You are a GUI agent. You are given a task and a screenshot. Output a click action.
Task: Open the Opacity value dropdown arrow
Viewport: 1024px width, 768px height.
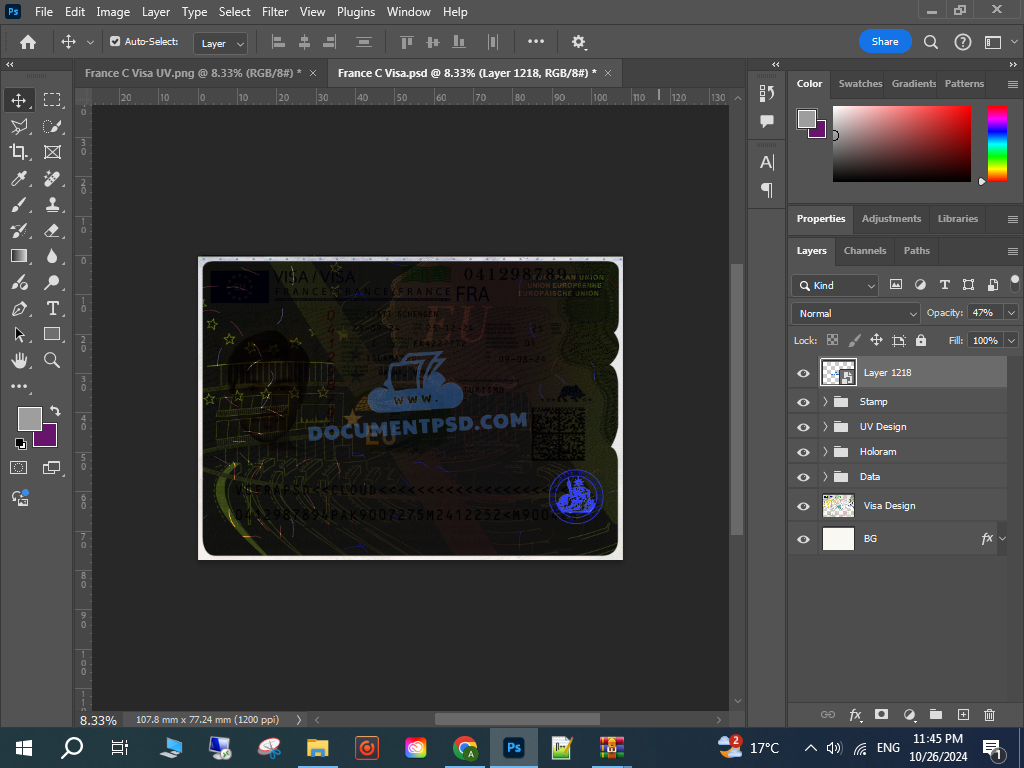point(1011,313)
